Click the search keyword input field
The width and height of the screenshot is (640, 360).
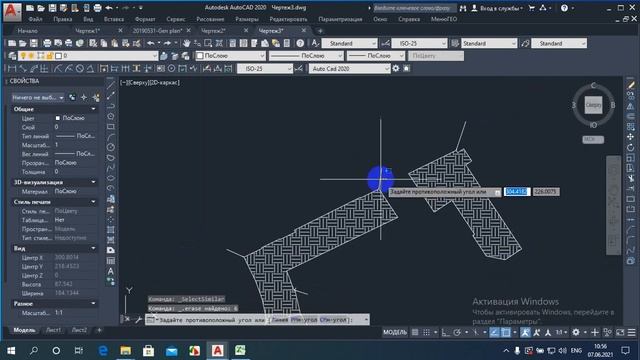click(x=414, y=8)
